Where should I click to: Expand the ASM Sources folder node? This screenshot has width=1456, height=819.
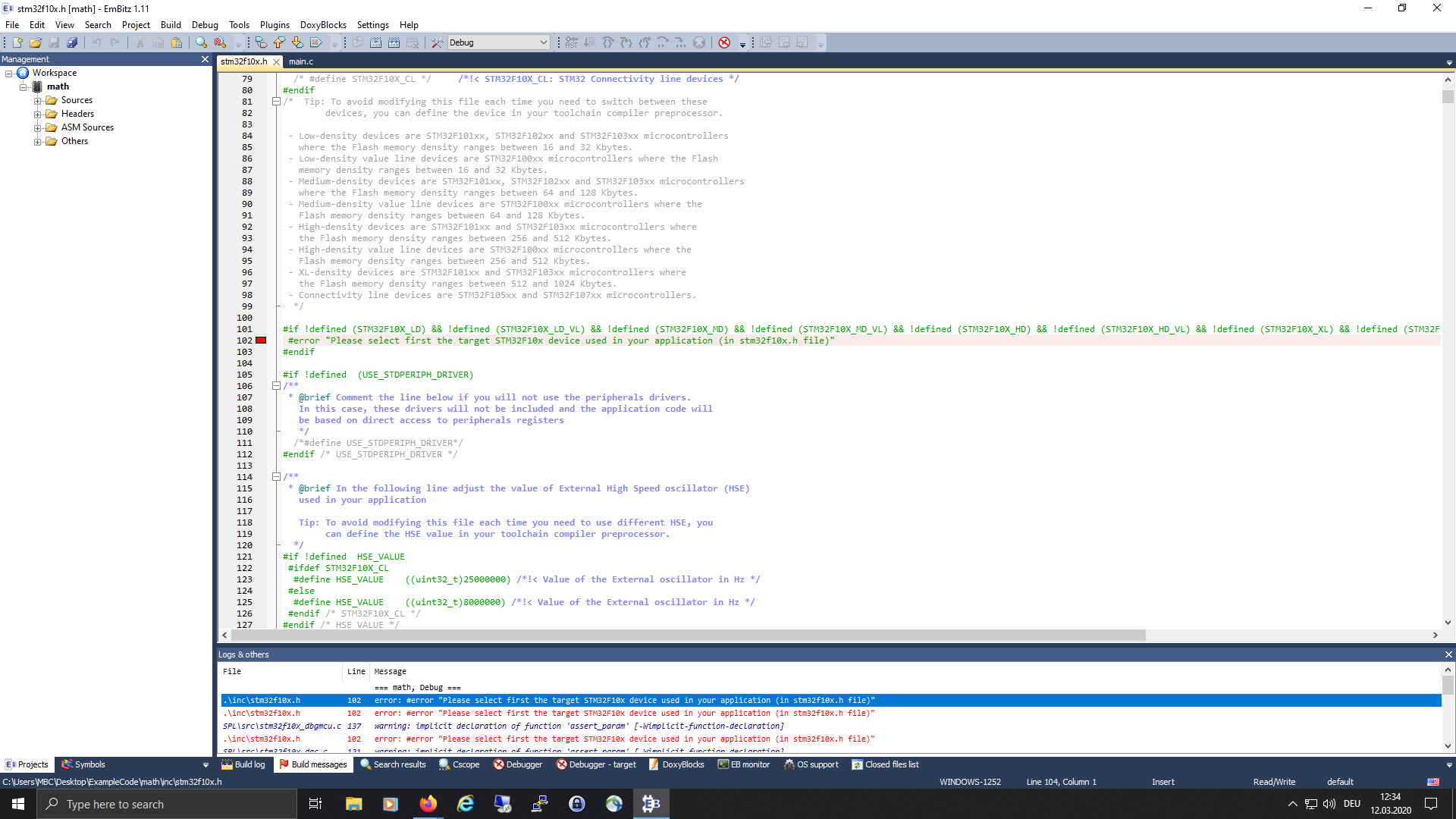tap(37, 128)
